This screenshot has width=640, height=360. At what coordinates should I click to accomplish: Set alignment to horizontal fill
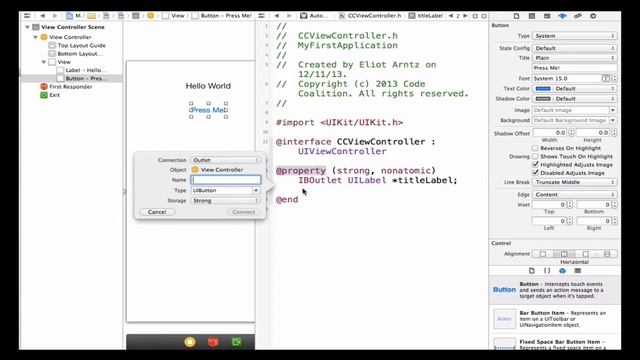click(x=607, y=254)
